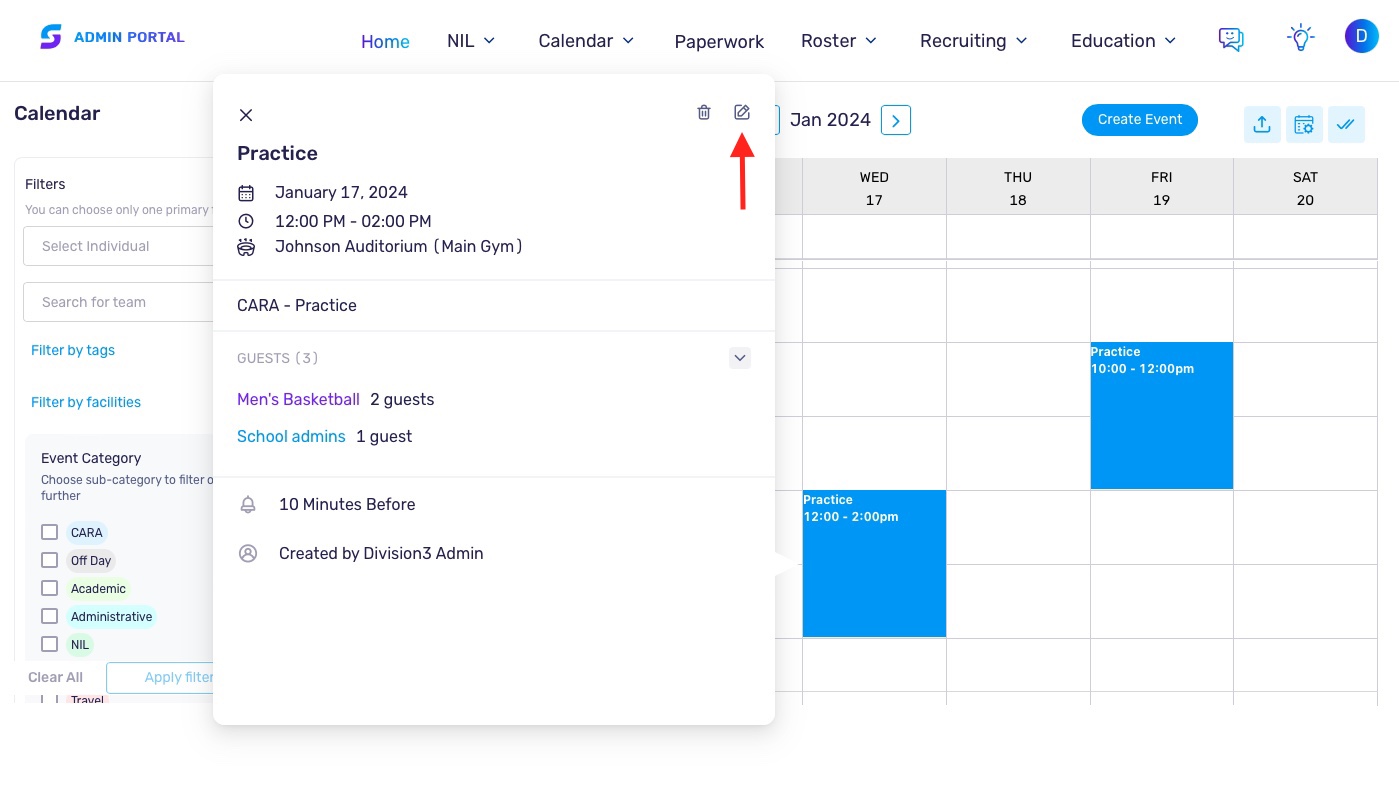
Task: Collapse the Guests section chevron
Action: (x=740, y=358)
